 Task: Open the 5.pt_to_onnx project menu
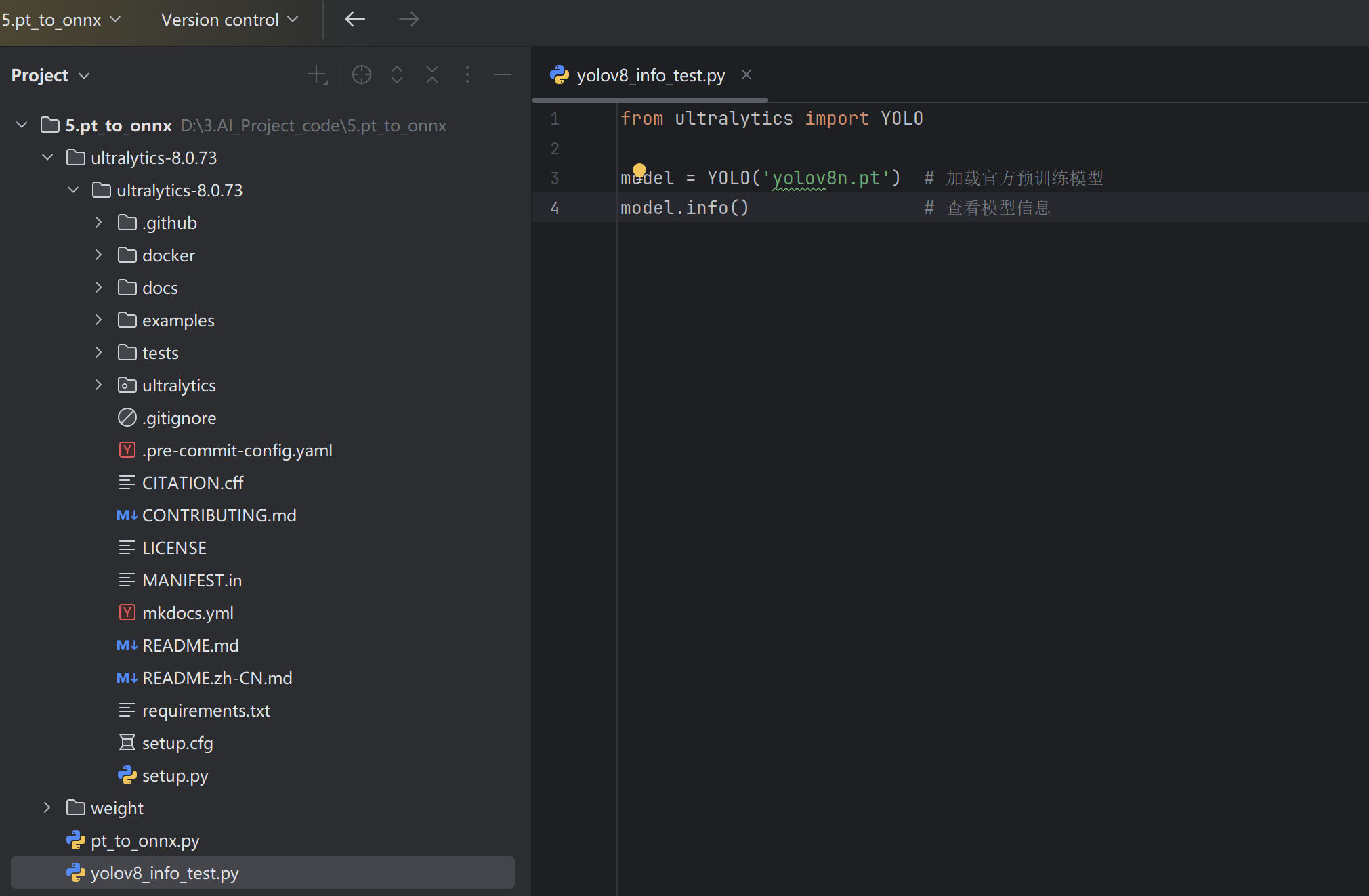[61, 20]
